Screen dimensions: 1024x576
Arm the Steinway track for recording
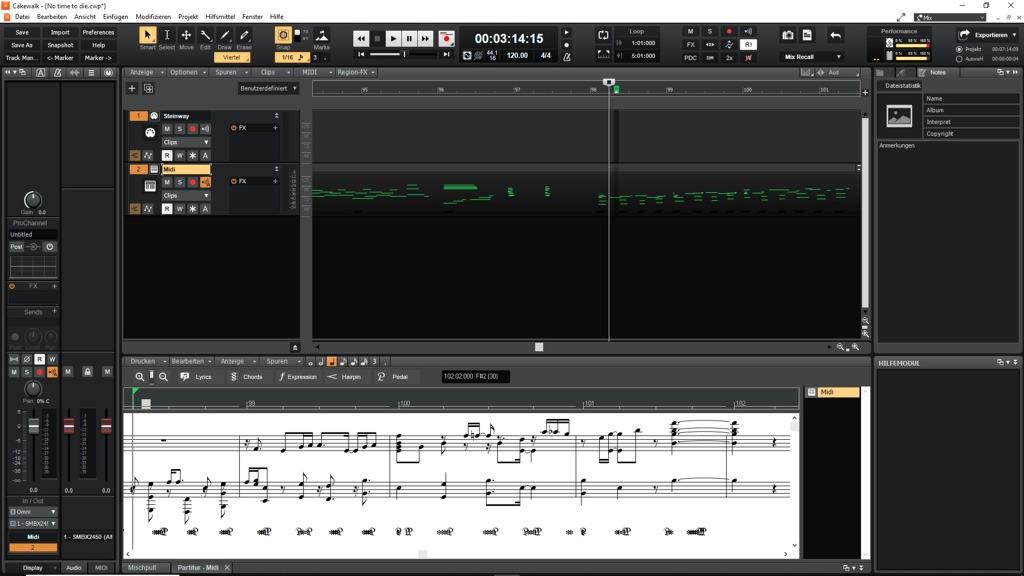tap(193, 129)
